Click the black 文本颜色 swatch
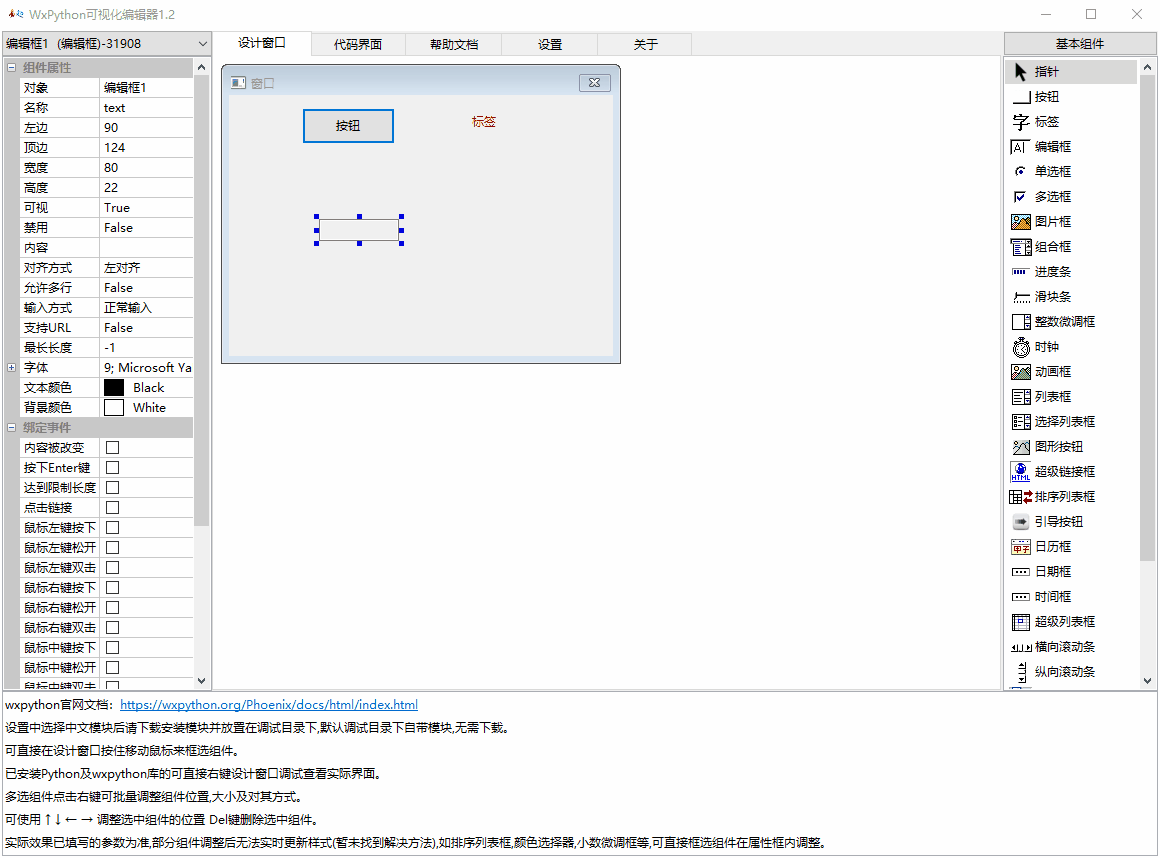The image size is (1160, 858). (114, 388)
